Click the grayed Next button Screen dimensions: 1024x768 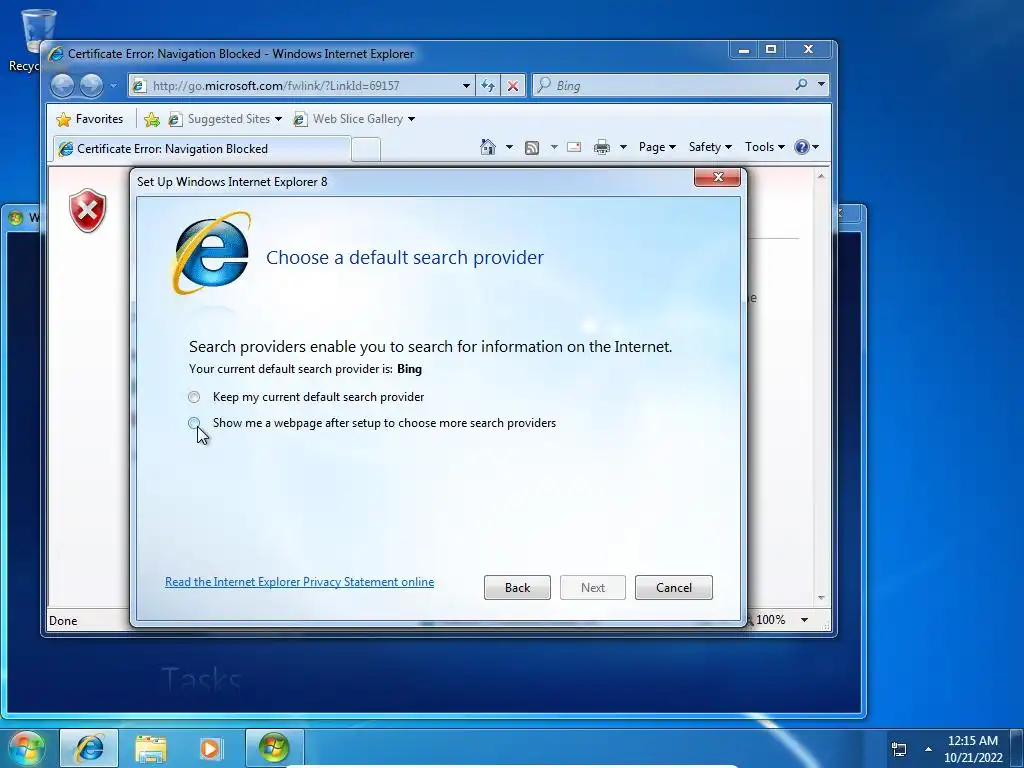[593, 588]
